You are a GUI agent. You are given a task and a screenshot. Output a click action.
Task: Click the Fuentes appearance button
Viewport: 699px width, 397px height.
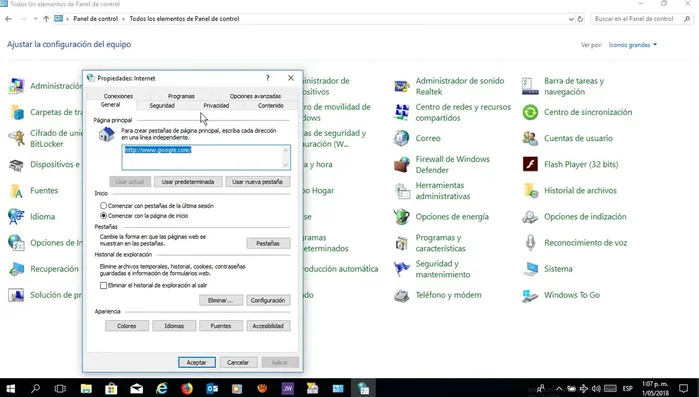pos(221,326)
